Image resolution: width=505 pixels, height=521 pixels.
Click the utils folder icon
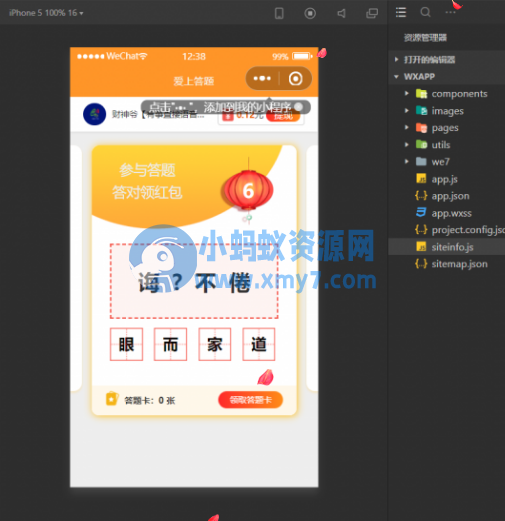coord(421,145)
